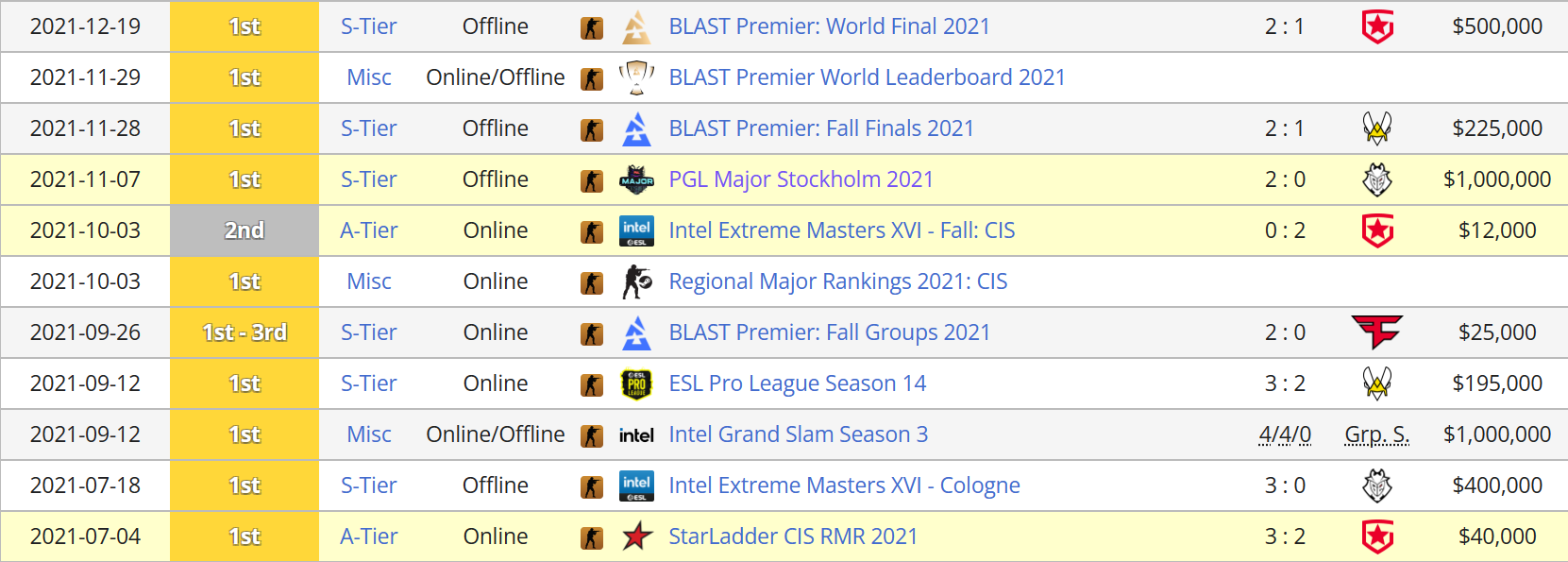Image resolution: width=1568 pixels, height=562 pixels.
Task: Open Intel Extreme Masters XVI - Cologne link
Action: point(844,485)
